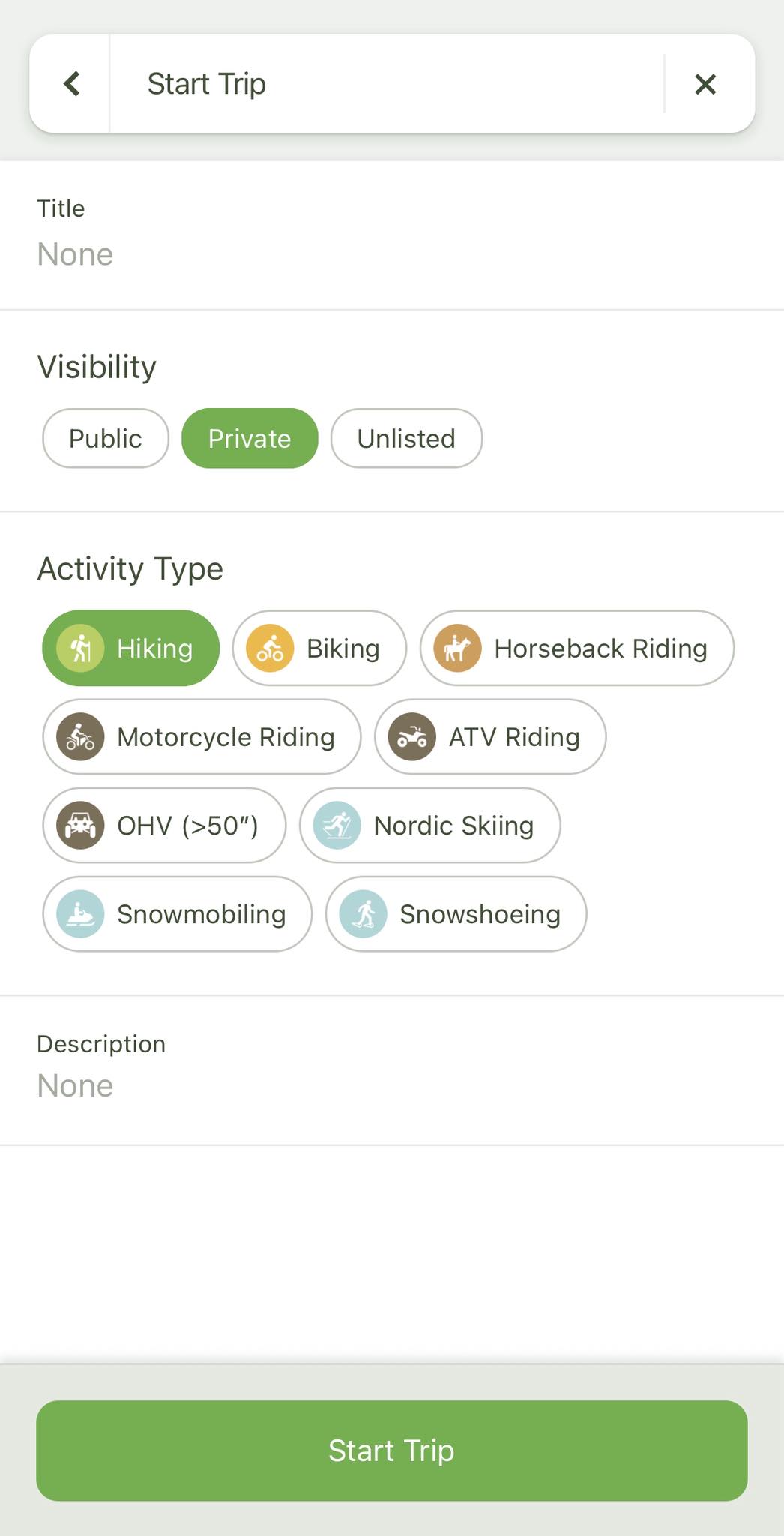The height and width of the screenshot is (1536, 784).
Task: Edit the Description field showing None
Action: (392, 1070)
